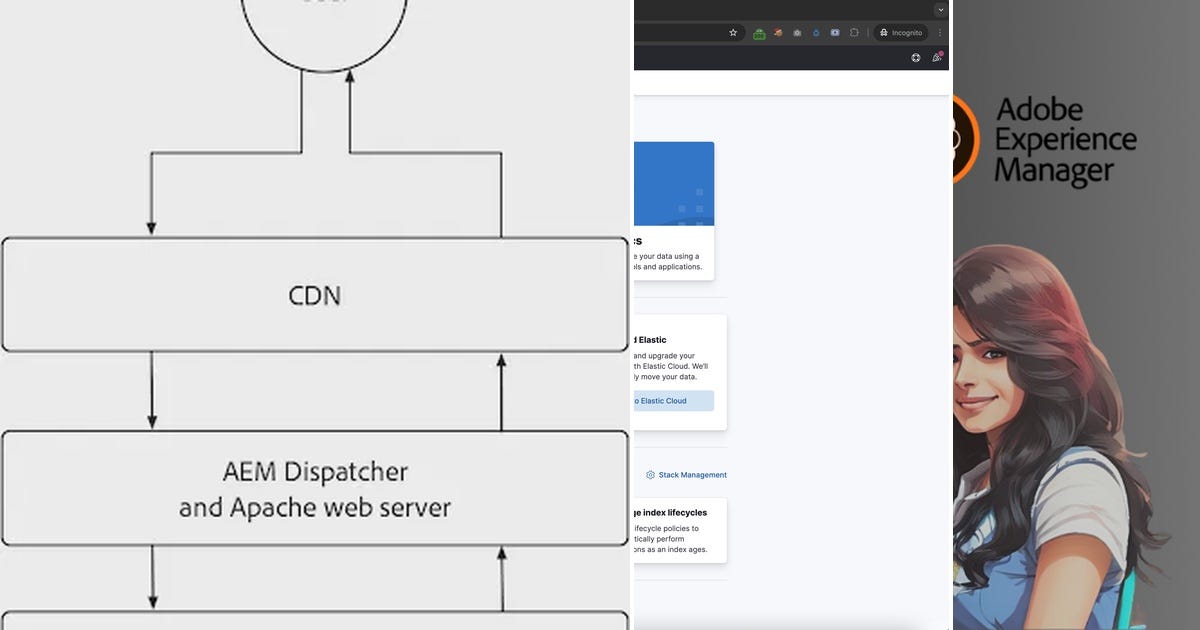
Task: Click the help life-ring icon in the header
Action: (915, 57)
